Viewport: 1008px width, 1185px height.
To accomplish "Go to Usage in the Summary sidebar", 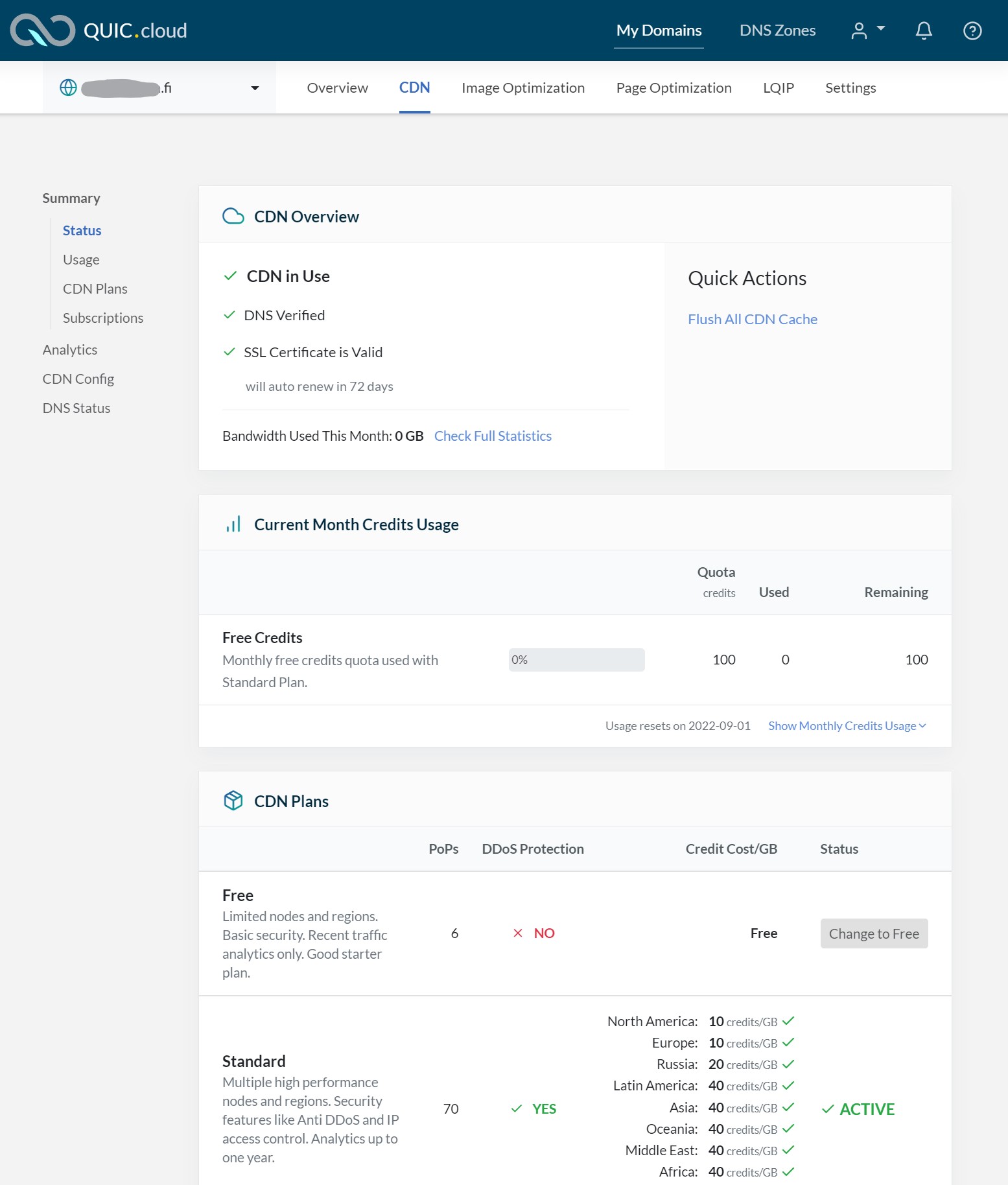I will [81, 260].
